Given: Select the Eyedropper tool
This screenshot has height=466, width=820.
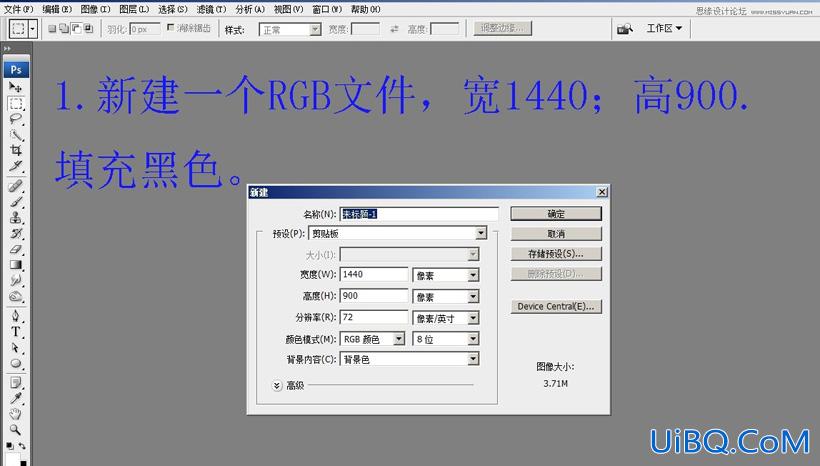Looking at the screenshot, I should (16, 398).
